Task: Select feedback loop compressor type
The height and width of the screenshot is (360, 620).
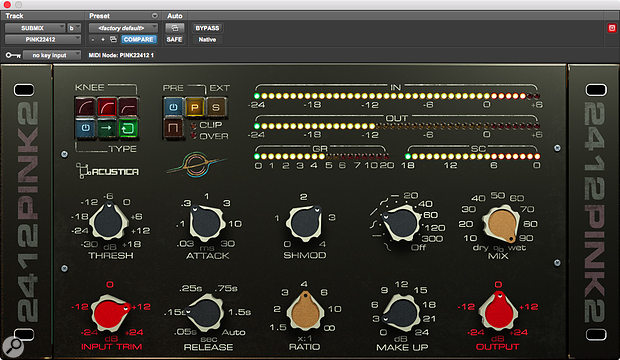Action: (128, 128)
